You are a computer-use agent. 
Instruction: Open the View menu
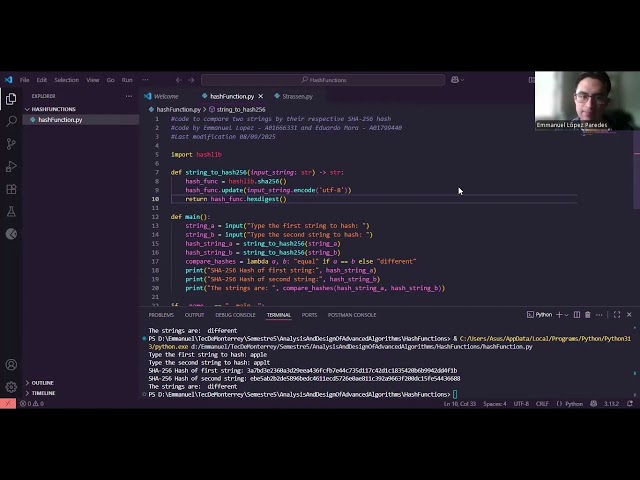[x=93, y=80]
